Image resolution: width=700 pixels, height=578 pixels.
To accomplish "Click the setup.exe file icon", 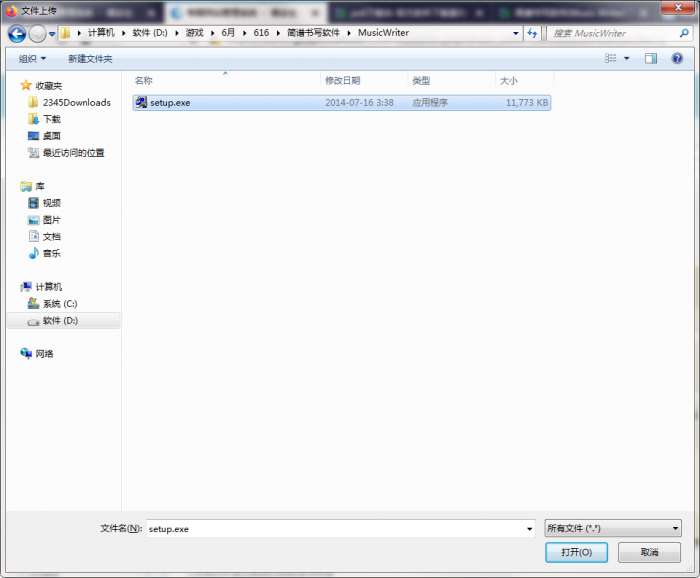I will coord(141,103).
